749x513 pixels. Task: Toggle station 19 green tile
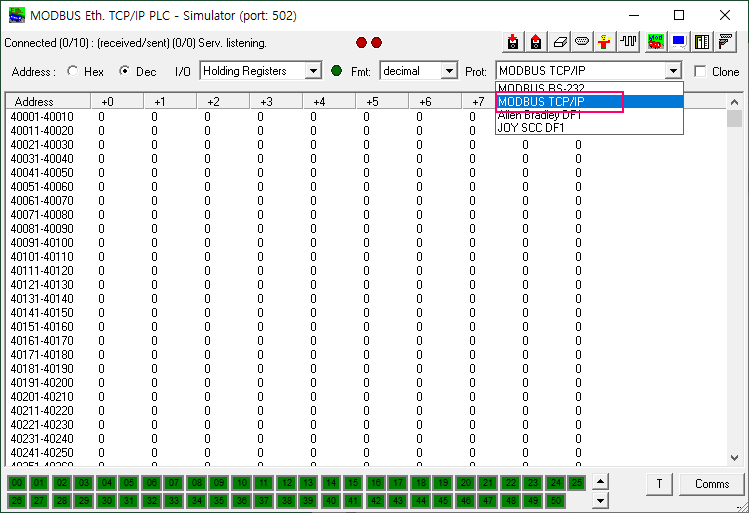click(443, 482)
